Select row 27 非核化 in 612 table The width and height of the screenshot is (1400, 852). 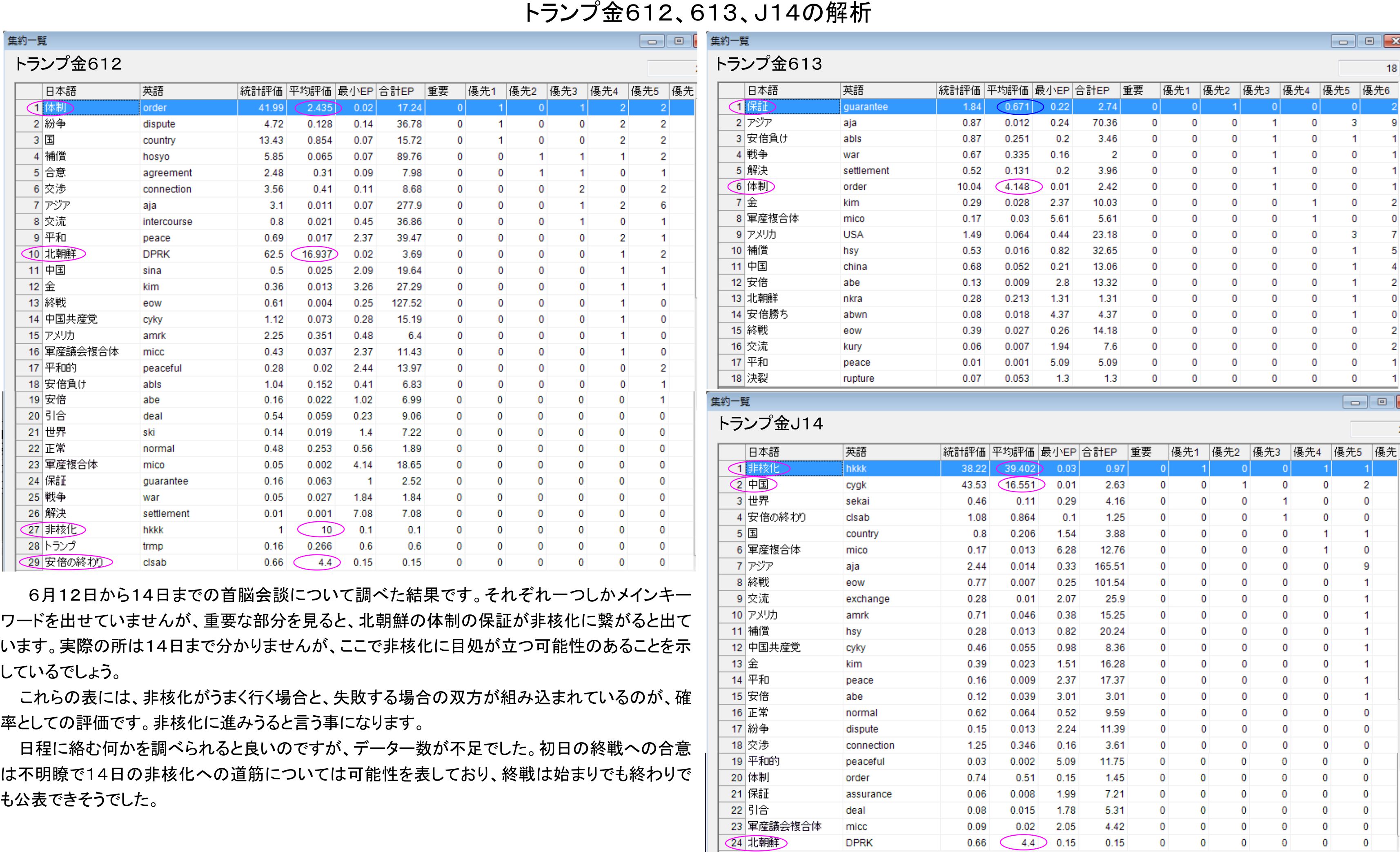61,530
